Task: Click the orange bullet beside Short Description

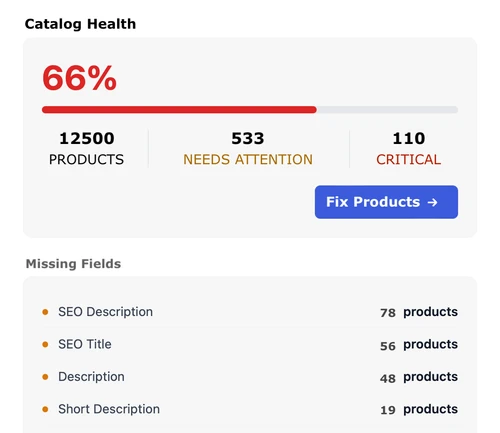Action: [x=45, y=409]
